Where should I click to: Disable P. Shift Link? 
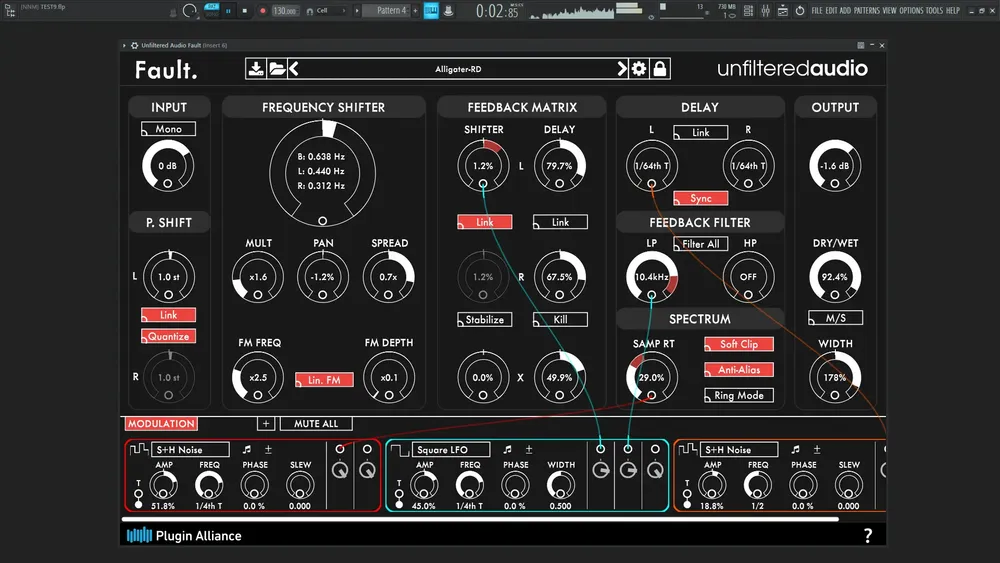(168, 315)
